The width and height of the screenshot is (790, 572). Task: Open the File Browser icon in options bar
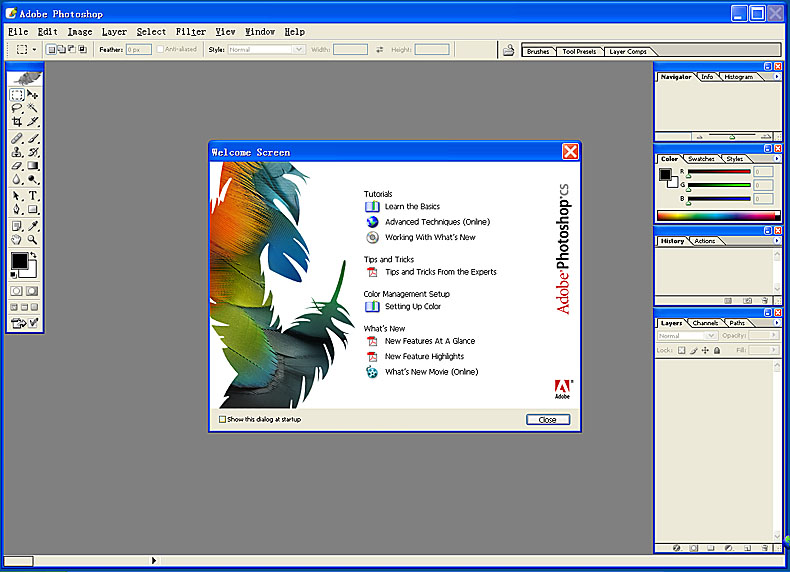point(508,49)
